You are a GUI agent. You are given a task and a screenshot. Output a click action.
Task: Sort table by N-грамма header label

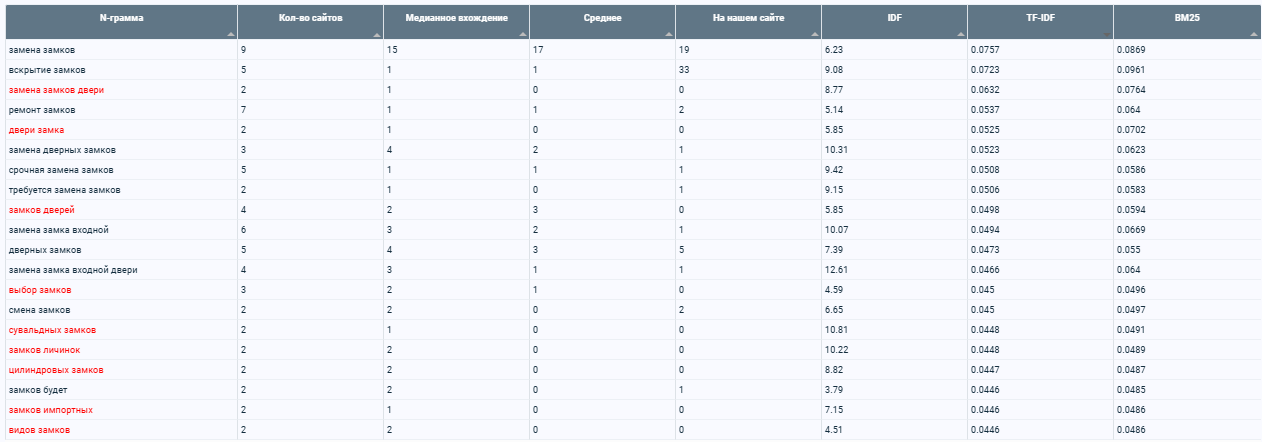(121, 18)
